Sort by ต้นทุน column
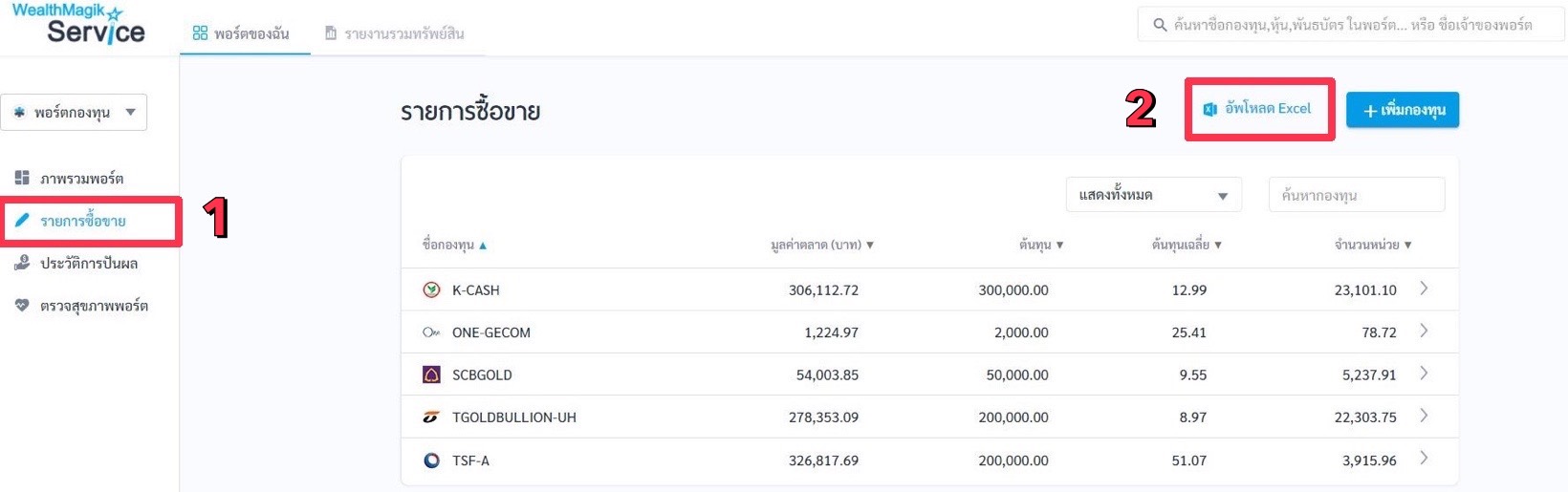This screenshot has height=492, width=1568. (1041, 246)
